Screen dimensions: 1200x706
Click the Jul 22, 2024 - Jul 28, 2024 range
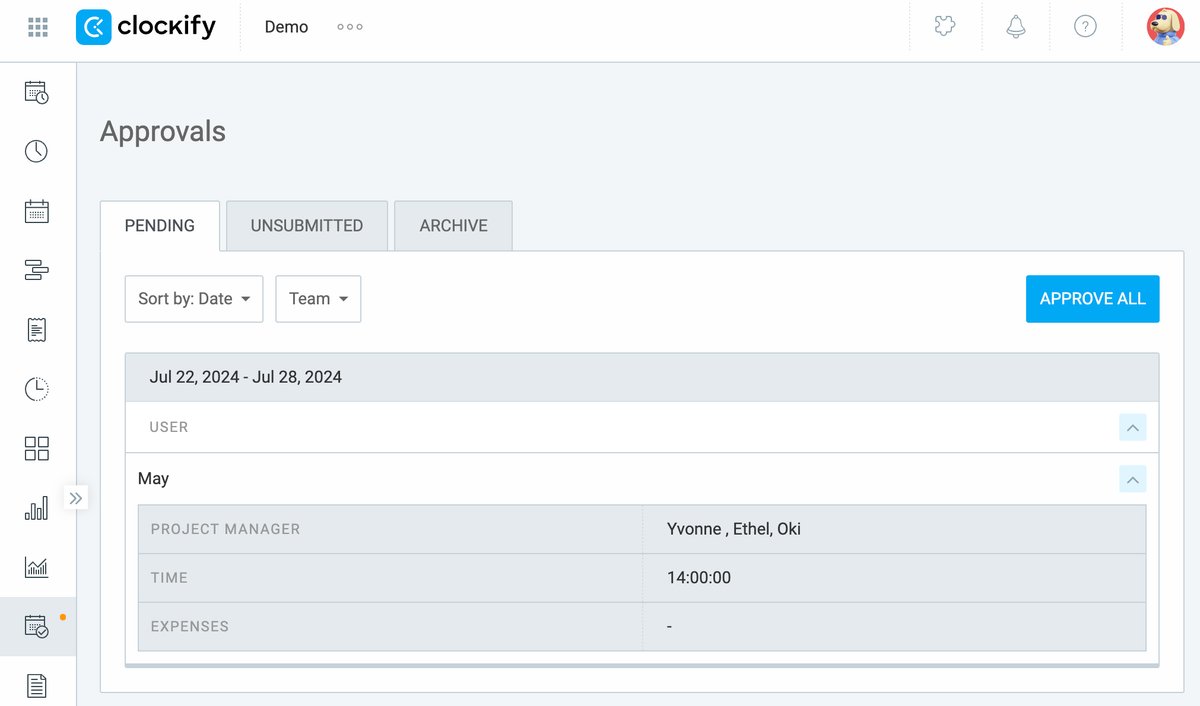click(246, 377)
